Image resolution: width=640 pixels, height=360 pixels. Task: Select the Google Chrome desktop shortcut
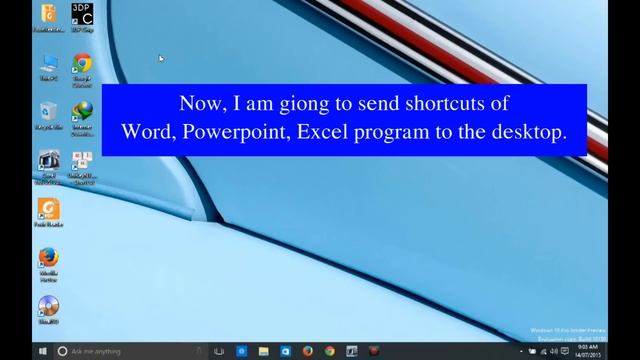(x=82, y=69)
